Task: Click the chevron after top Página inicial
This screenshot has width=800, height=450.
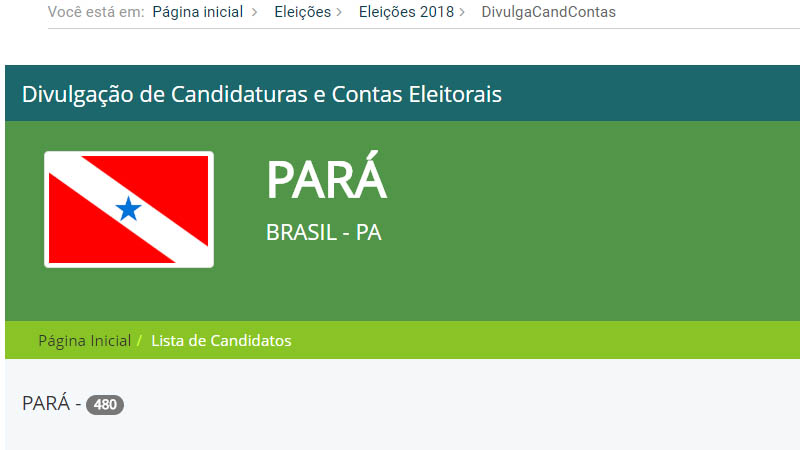Action: pyautogui.click(x=255, y=13)
